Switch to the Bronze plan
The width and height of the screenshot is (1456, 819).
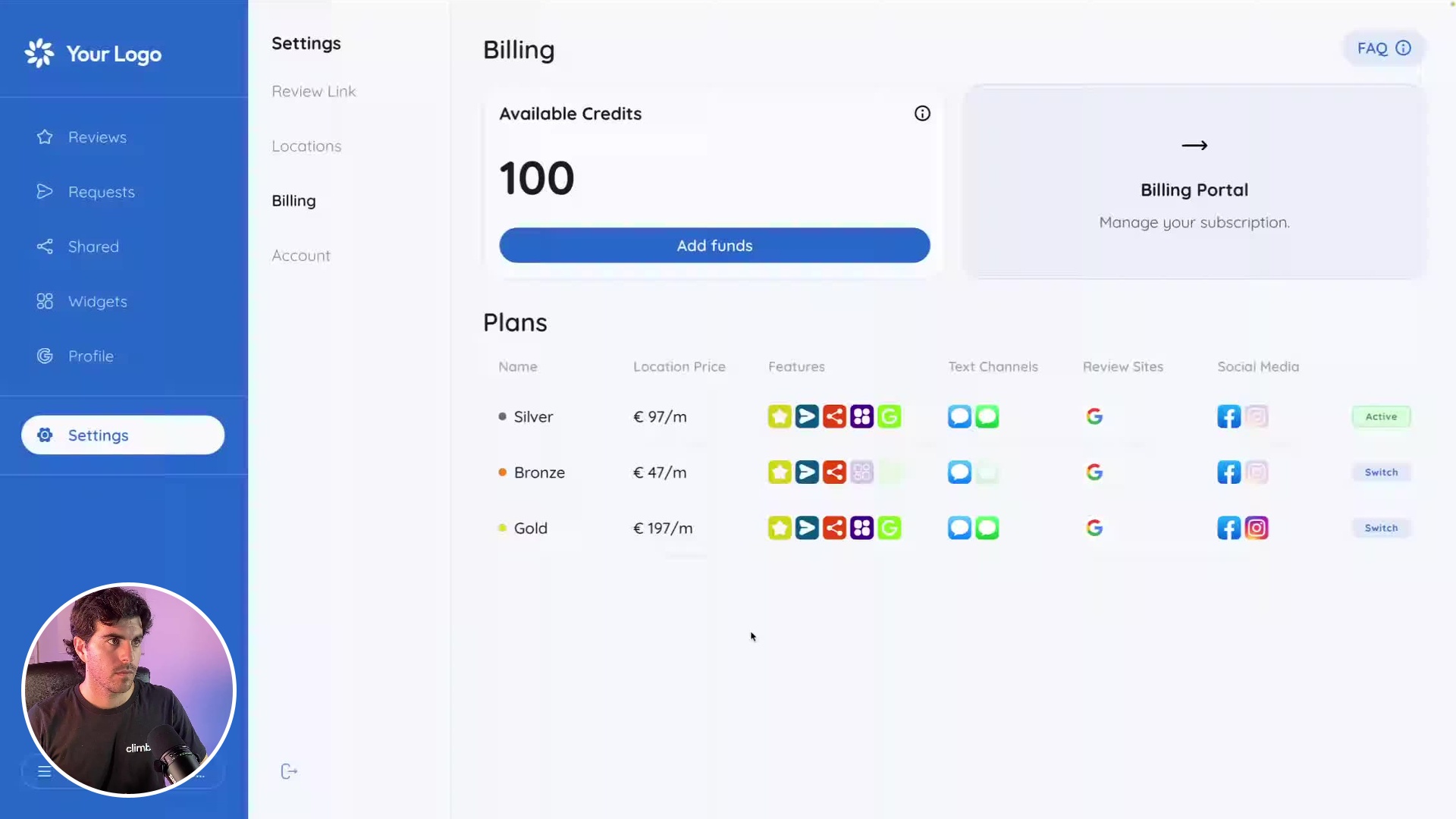(1381, 472)
